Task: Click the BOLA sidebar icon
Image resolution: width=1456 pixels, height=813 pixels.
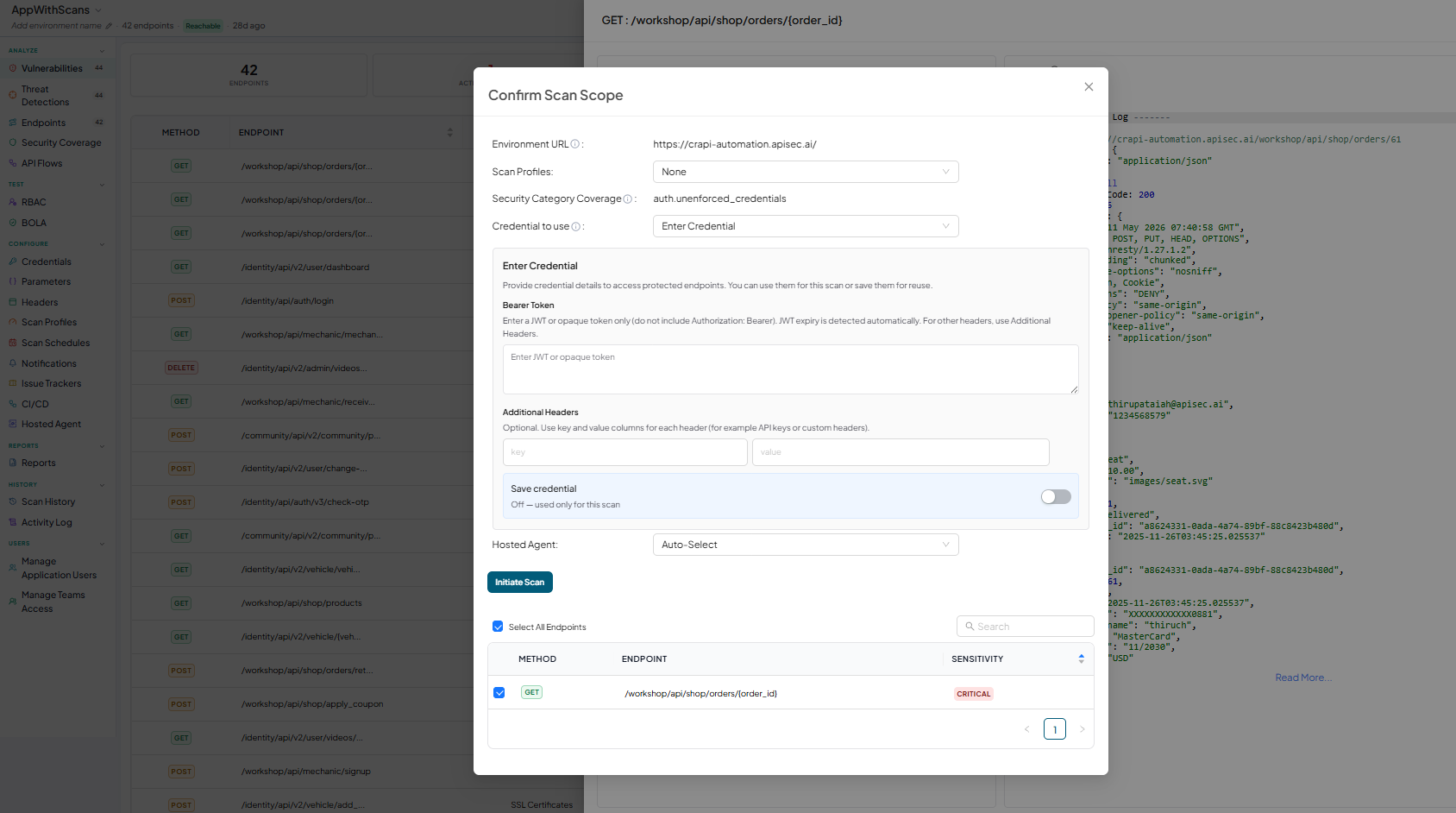Action: [13, 223]
